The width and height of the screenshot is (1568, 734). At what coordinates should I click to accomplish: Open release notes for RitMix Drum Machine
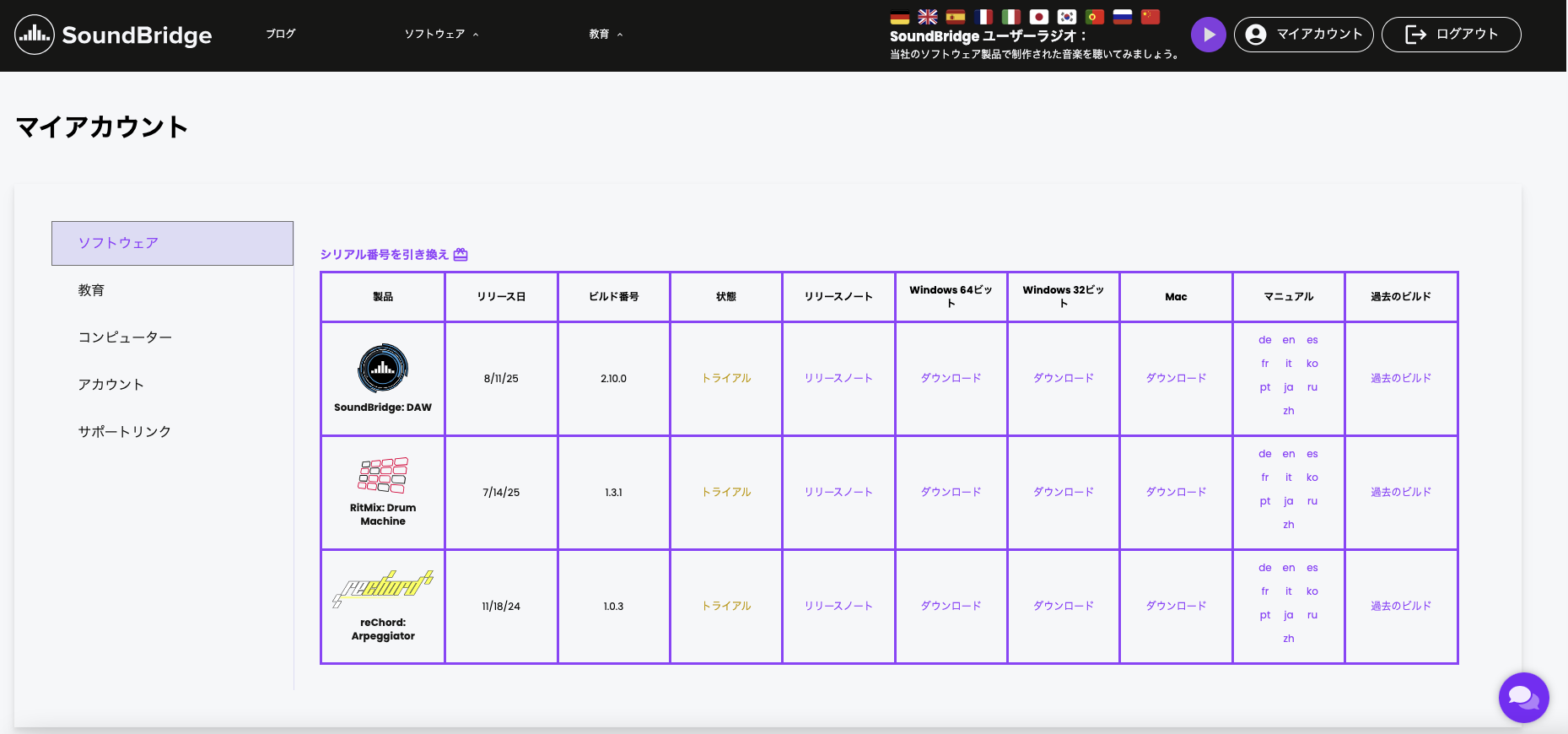pos(838,492)
